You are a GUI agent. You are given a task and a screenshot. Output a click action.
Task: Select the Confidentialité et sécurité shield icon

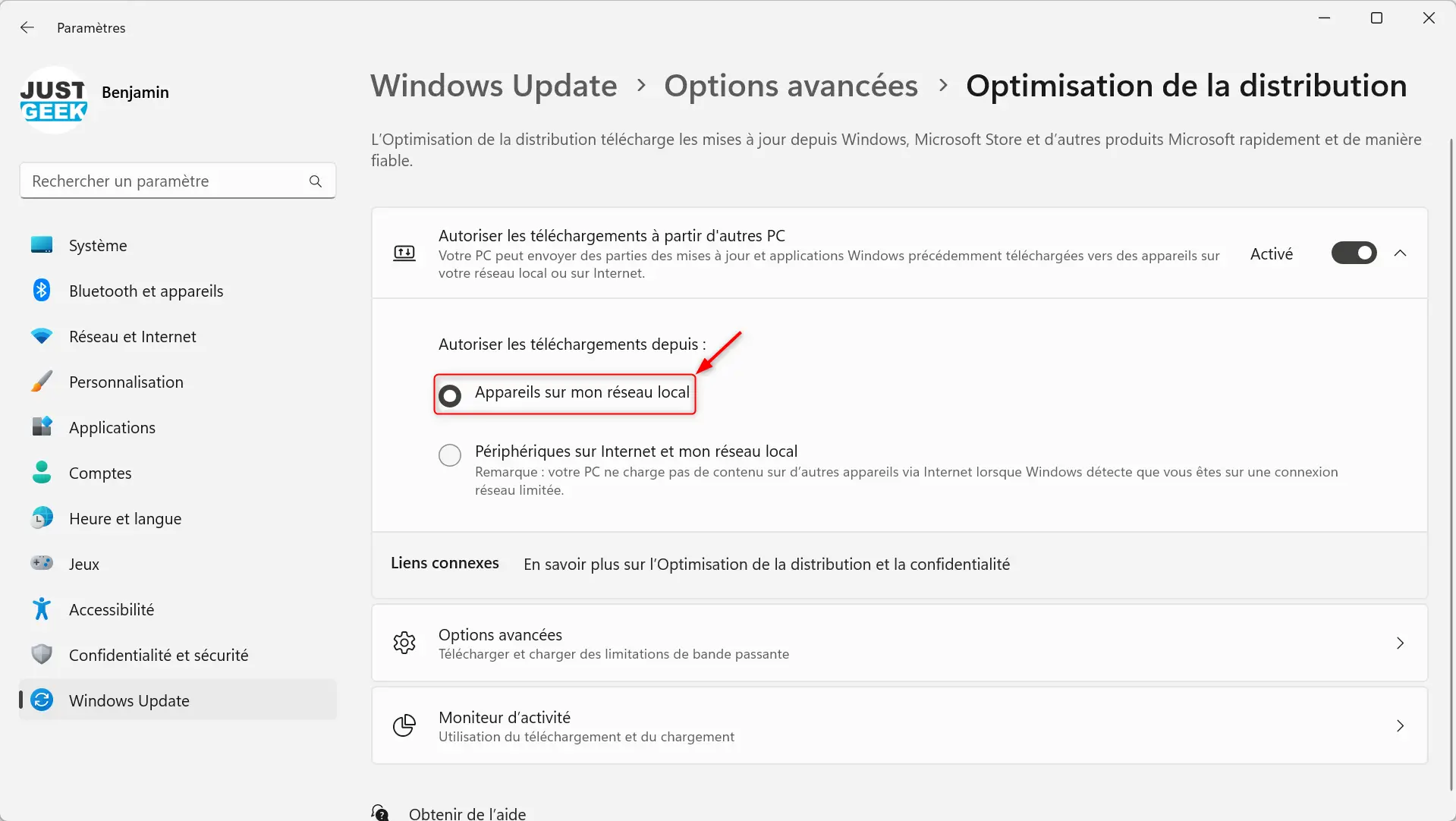click(42, 655)
